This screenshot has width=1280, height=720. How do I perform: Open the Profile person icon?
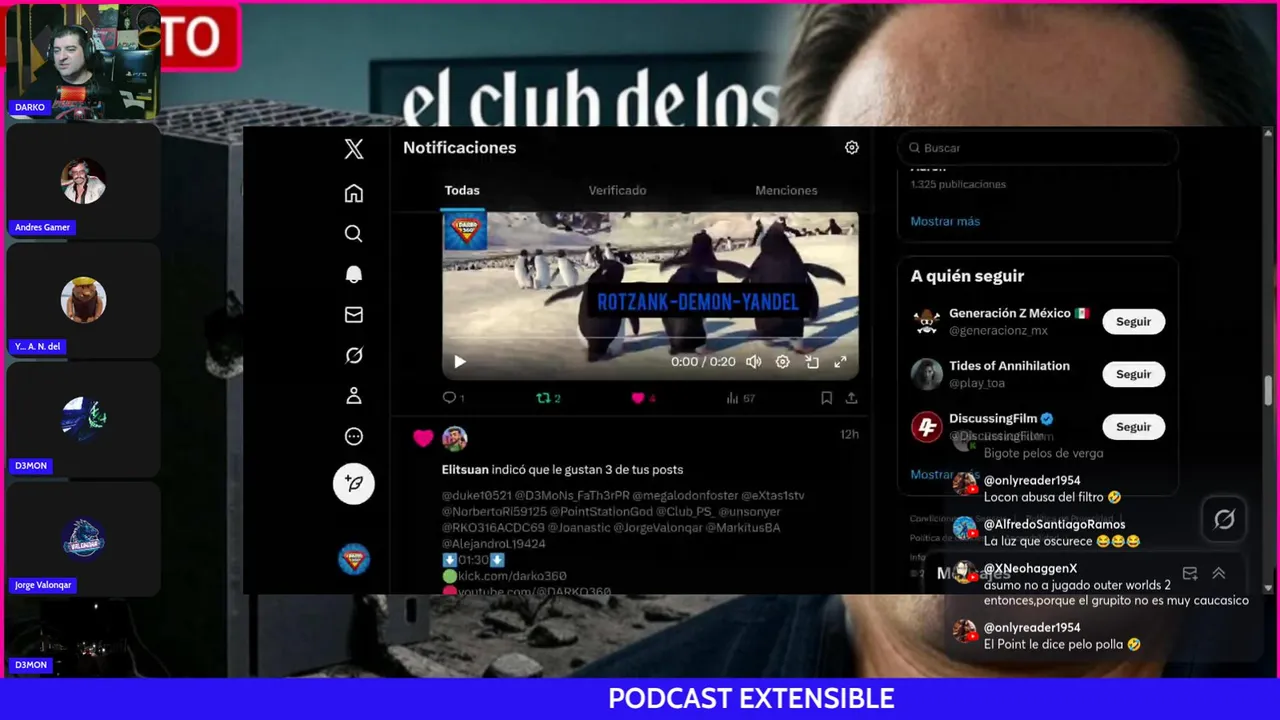[354, 396]
